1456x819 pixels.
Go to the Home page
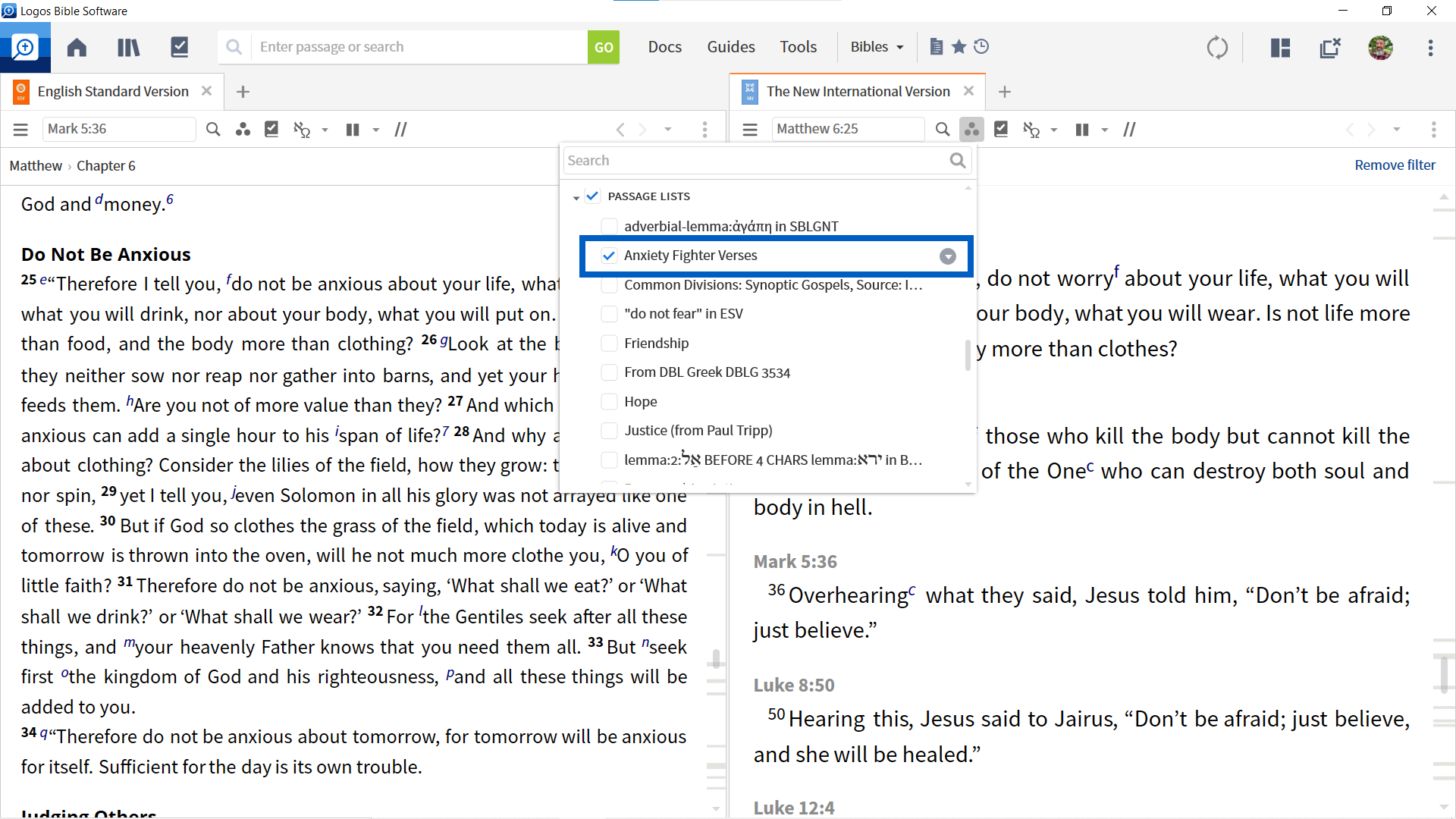click(x=76, y=46)
